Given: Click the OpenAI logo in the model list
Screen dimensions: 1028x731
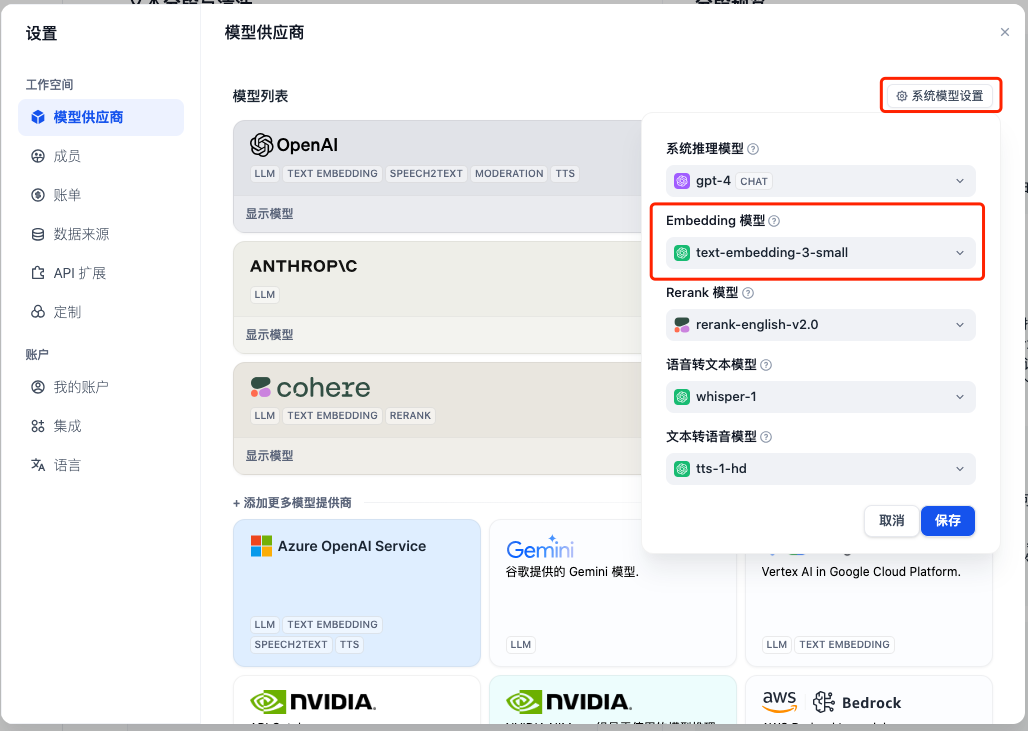Looking at the screenshot, I should (x=294, y=145).
